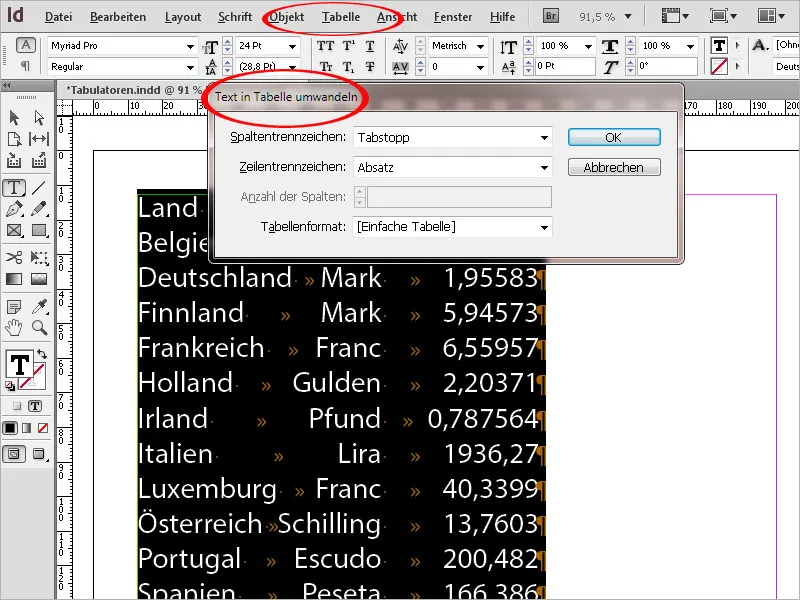Click Abbrechen to cancel dialog

tap(614, 167)
